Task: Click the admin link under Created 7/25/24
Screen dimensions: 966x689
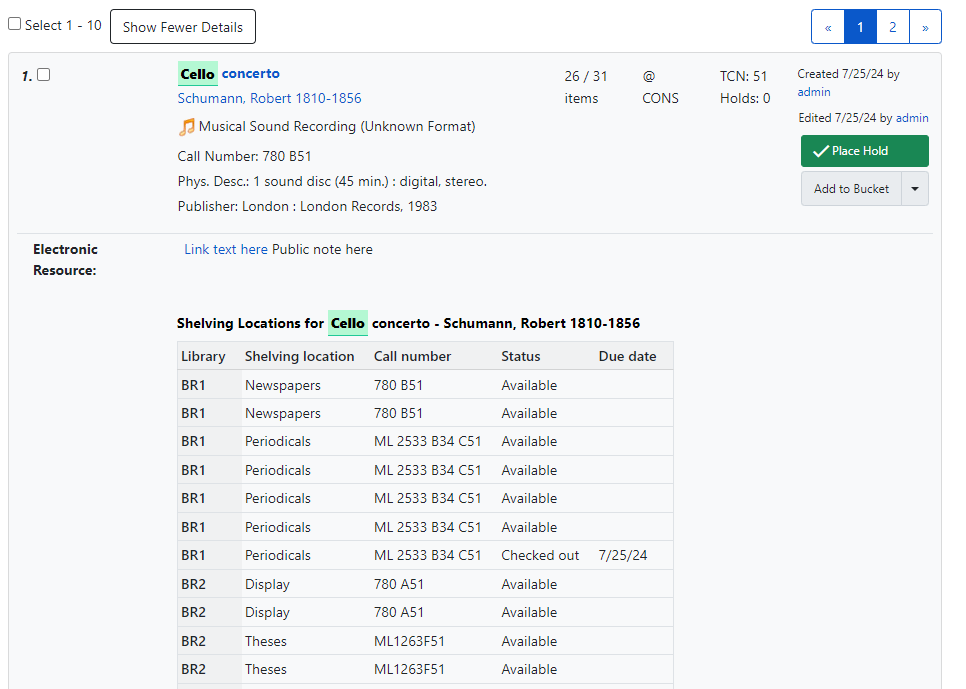Action: pyautogui.click(x=813, y=91)
